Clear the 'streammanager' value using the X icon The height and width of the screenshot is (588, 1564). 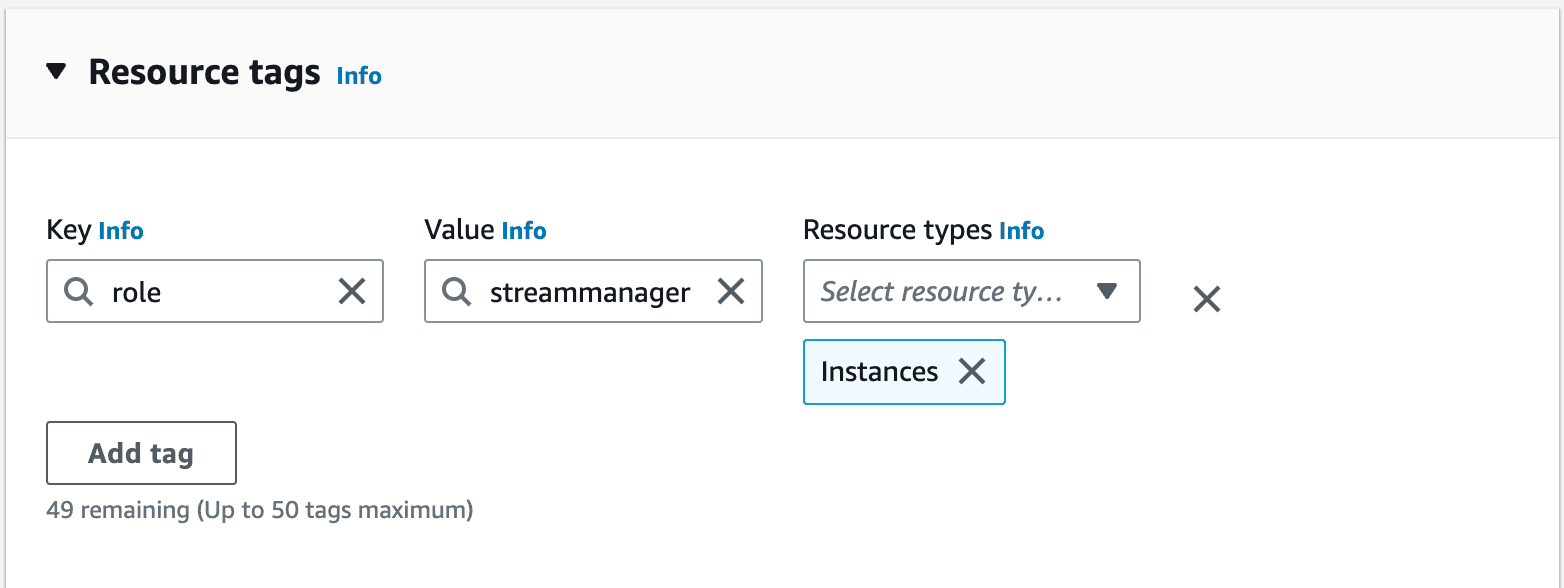tap(731, 291)
